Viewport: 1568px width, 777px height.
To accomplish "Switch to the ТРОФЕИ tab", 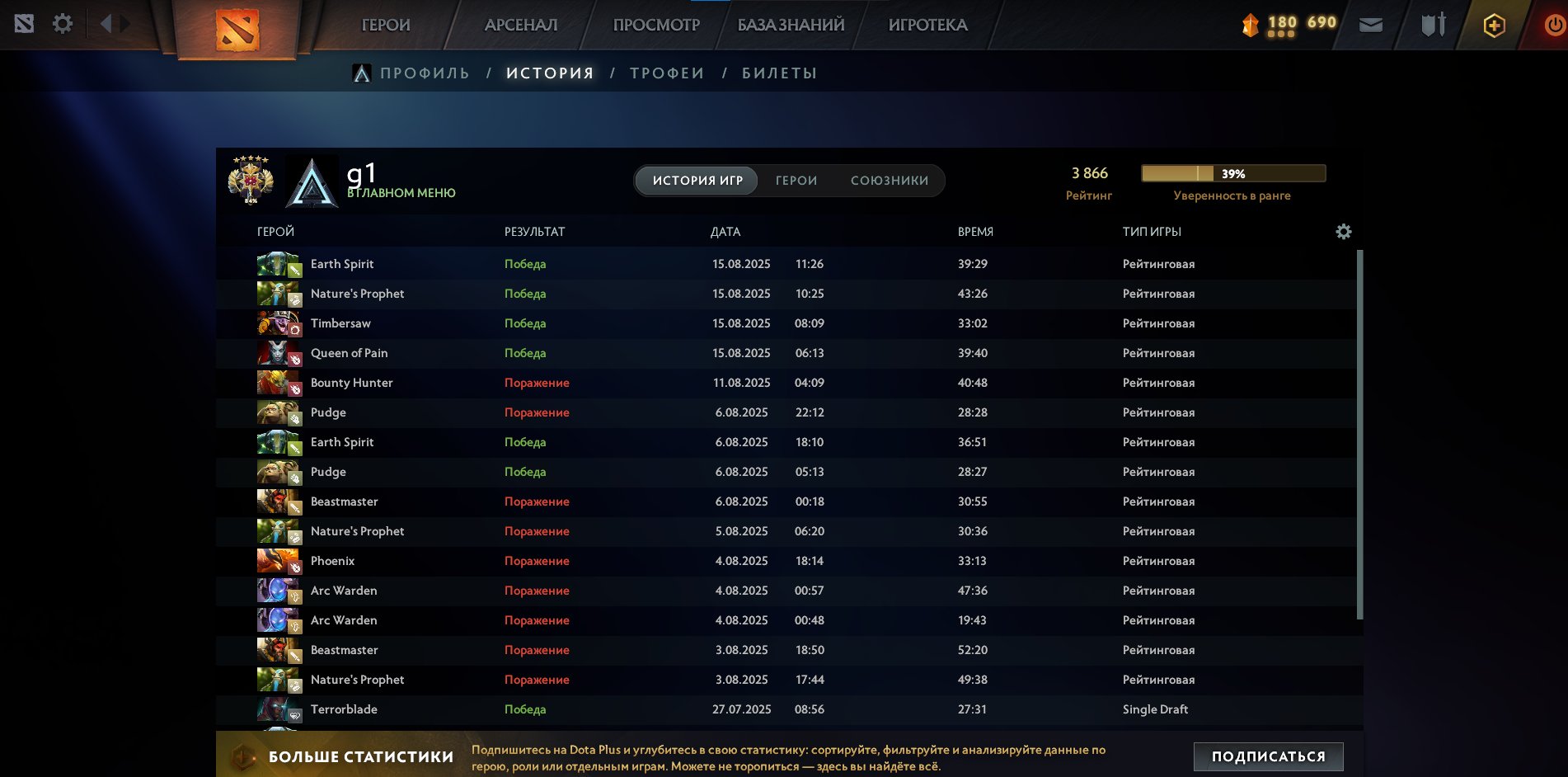I will (666, 73).
